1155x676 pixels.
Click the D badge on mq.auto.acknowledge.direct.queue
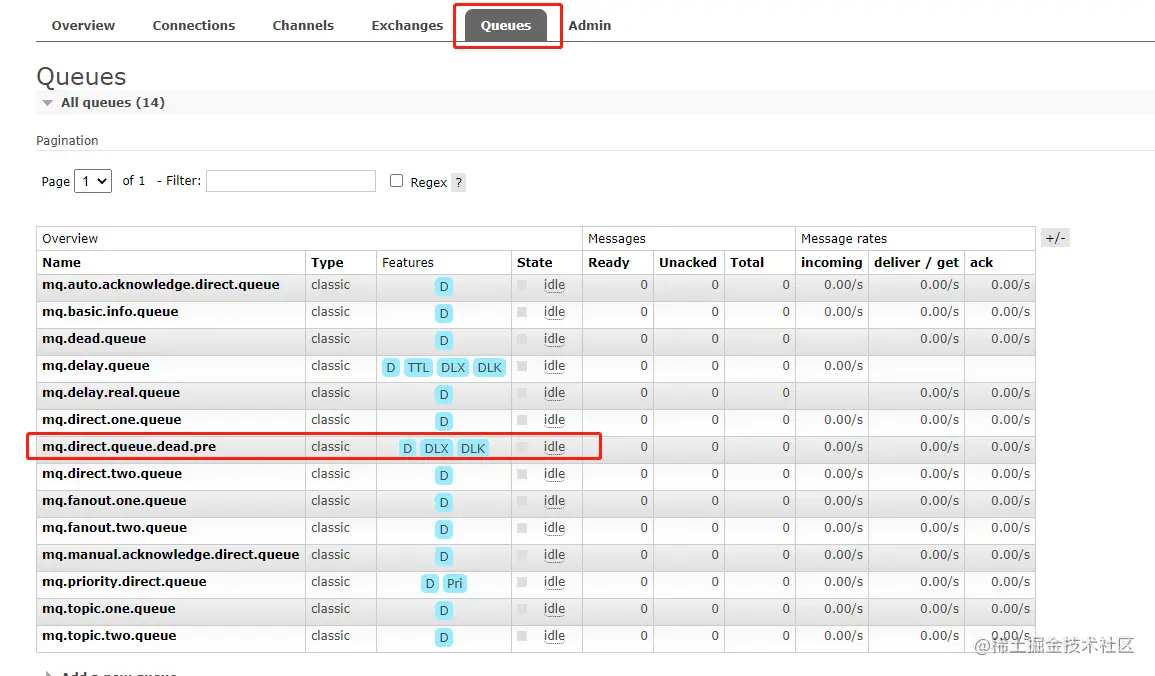443,286
